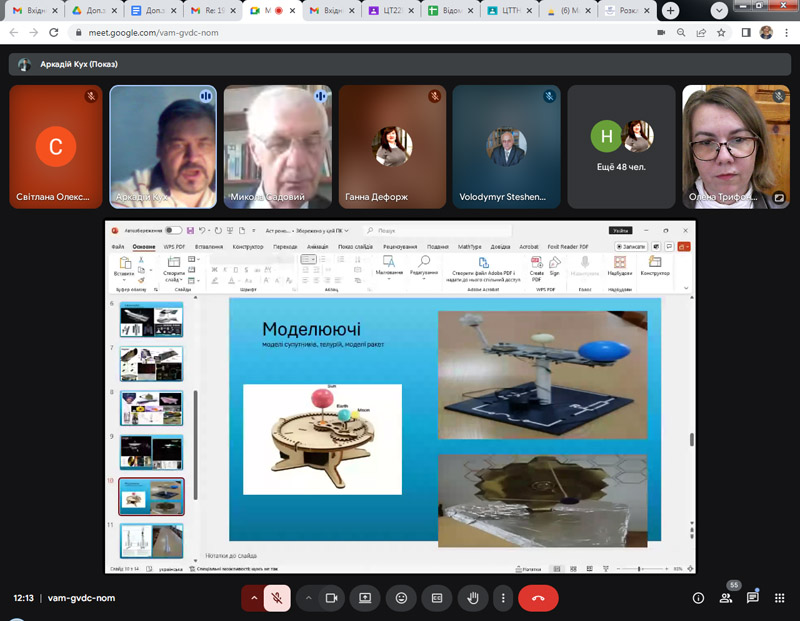Open the three-dot more options menu

(x=503, y=598)
